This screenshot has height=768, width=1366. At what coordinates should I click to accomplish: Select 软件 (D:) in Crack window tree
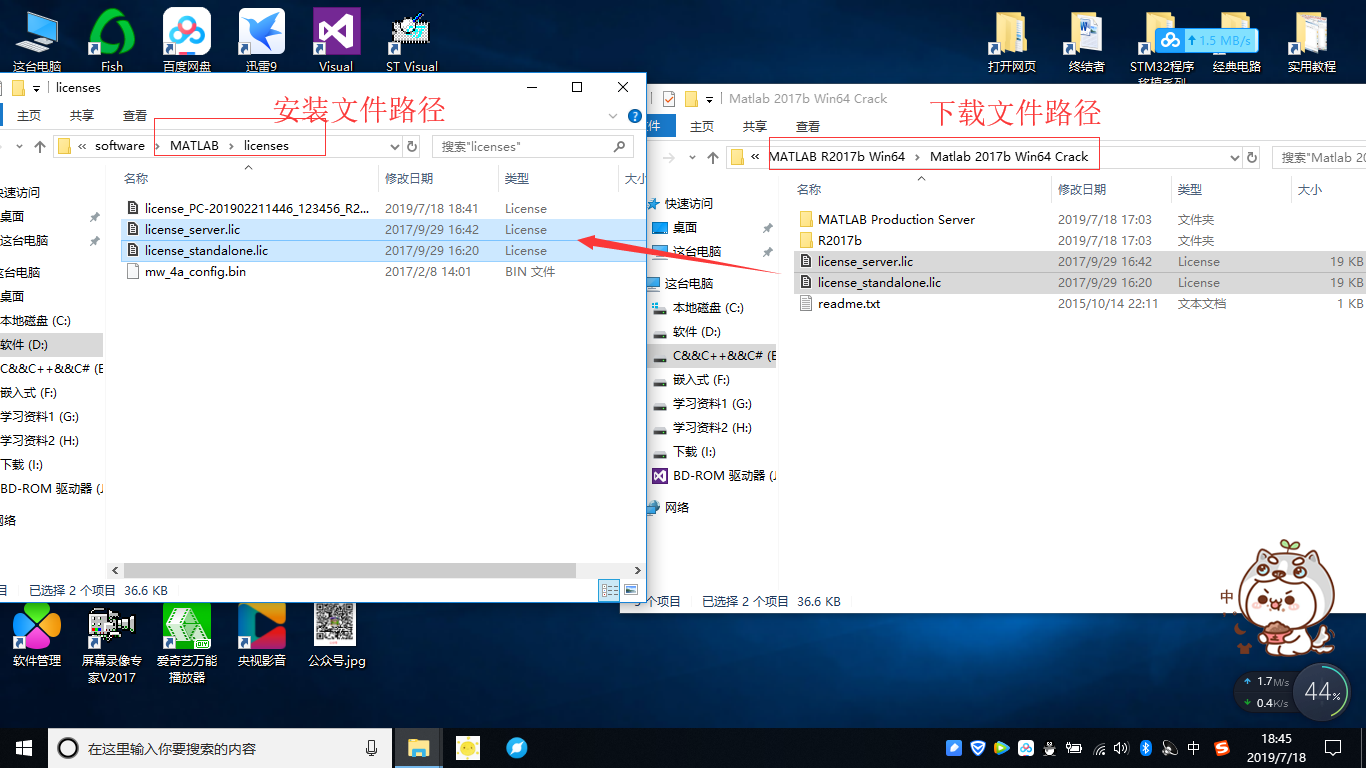pos(697,332)
